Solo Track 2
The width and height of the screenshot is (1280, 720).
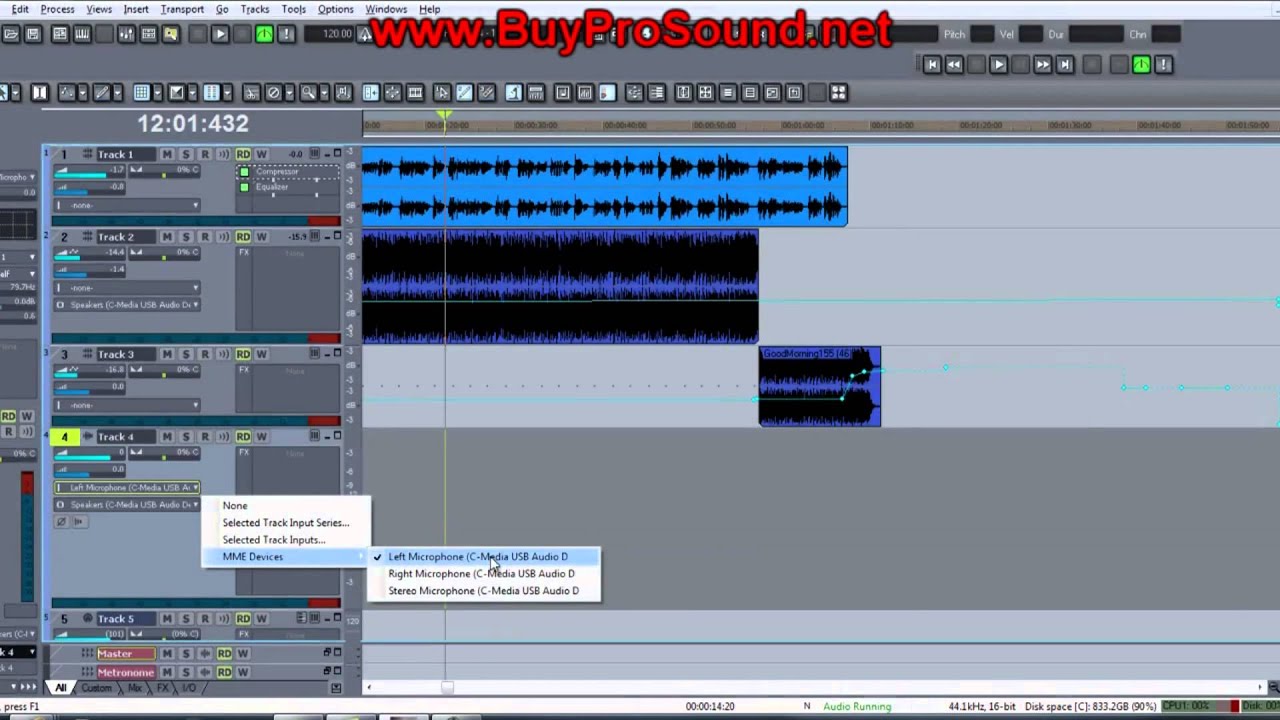[186, 237]
